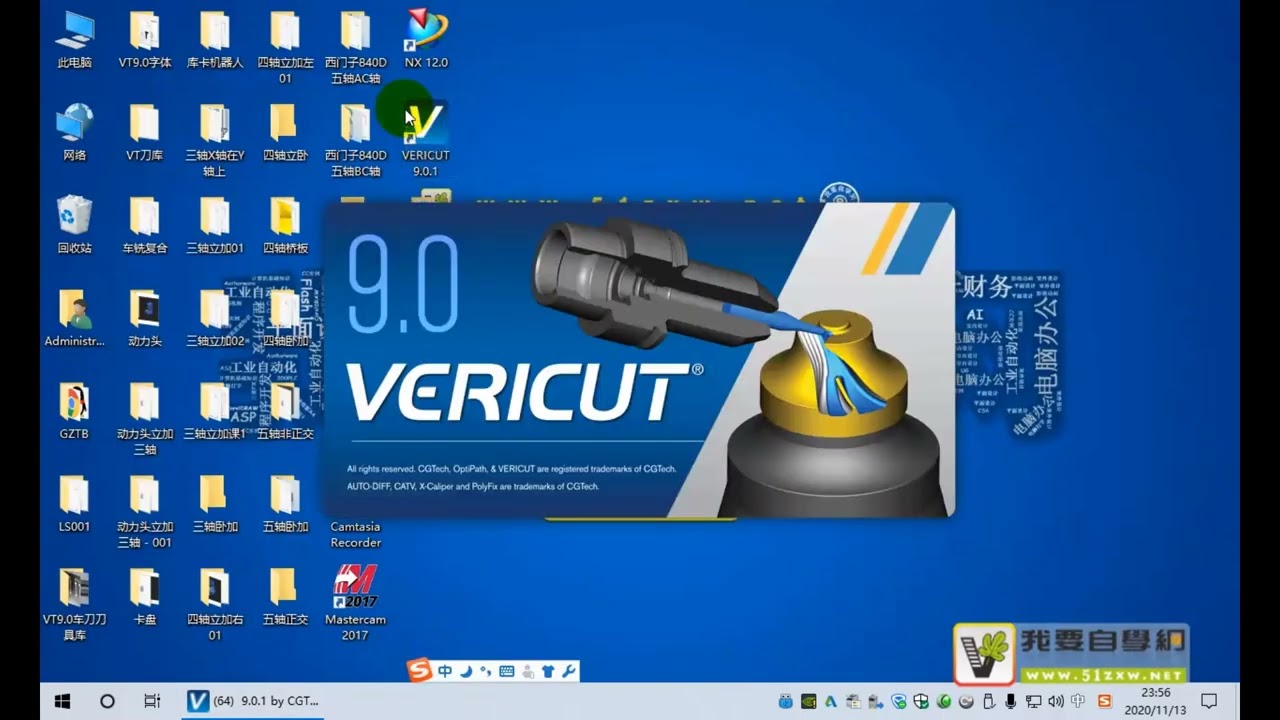
Task: Click the Autodesk tray icon
Action: [x=831, y=701]
